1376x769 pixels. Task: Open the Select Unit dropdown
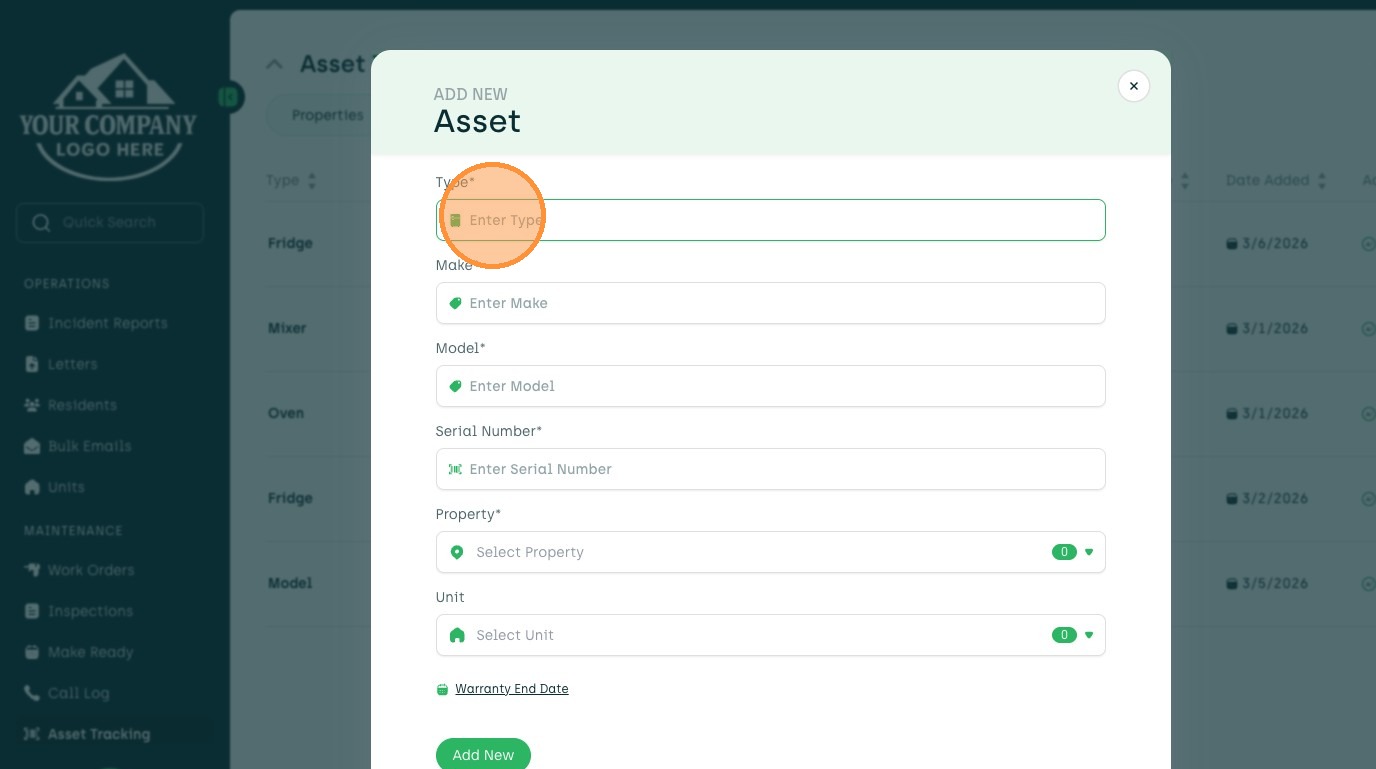point(770,635)
